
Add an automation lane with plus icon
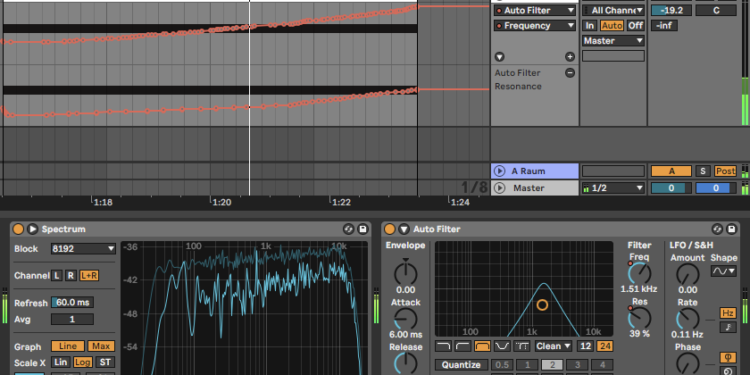point(570,57)
